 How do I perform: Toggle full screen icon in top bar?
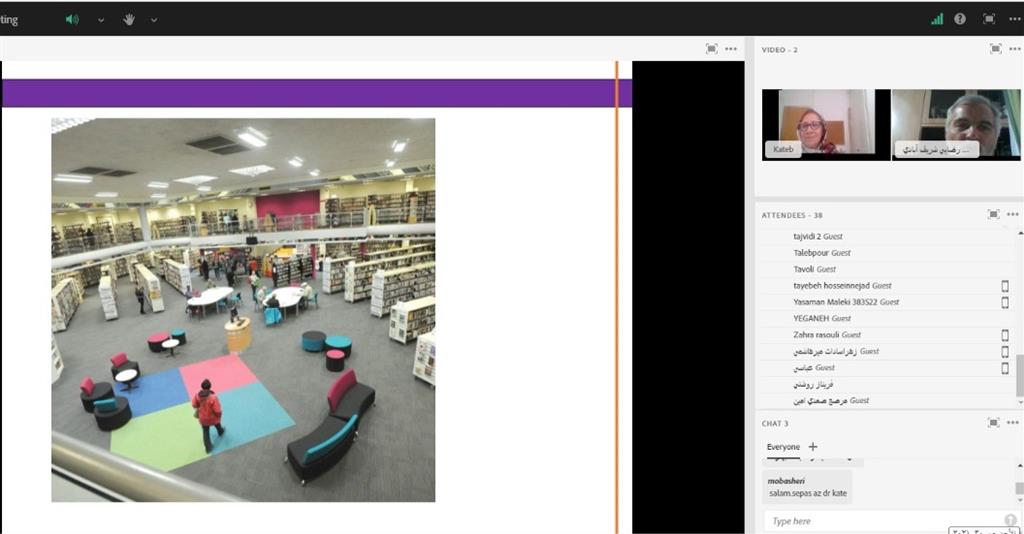coord(989,19)
